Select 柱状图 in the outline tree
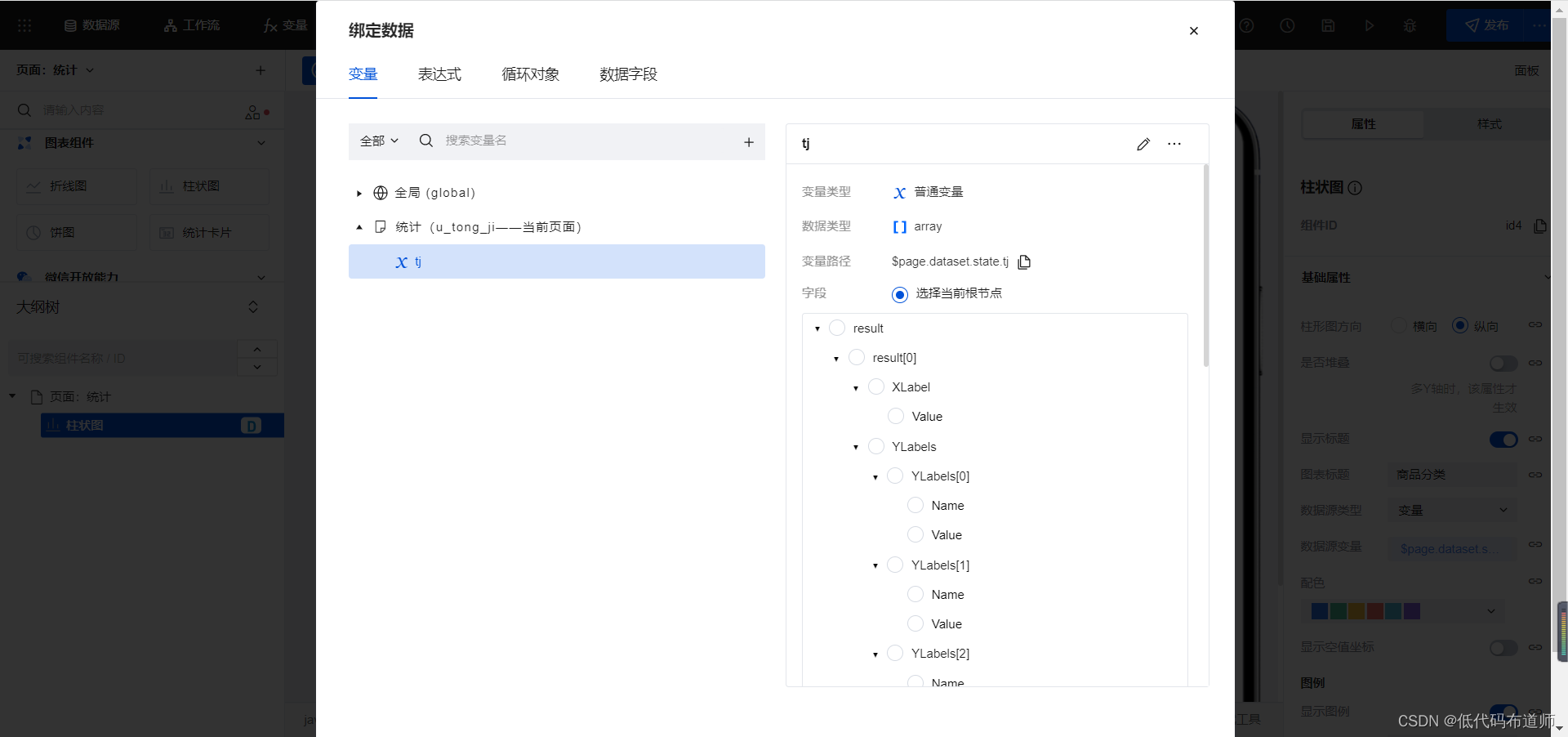 [x=163, y=425]
